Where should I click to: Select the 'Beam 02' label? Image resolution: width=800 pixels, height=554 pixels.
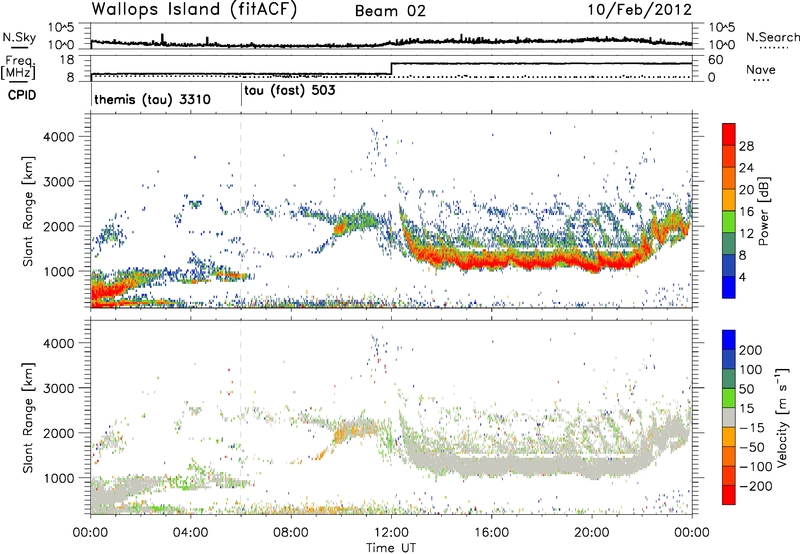point(390,11)
